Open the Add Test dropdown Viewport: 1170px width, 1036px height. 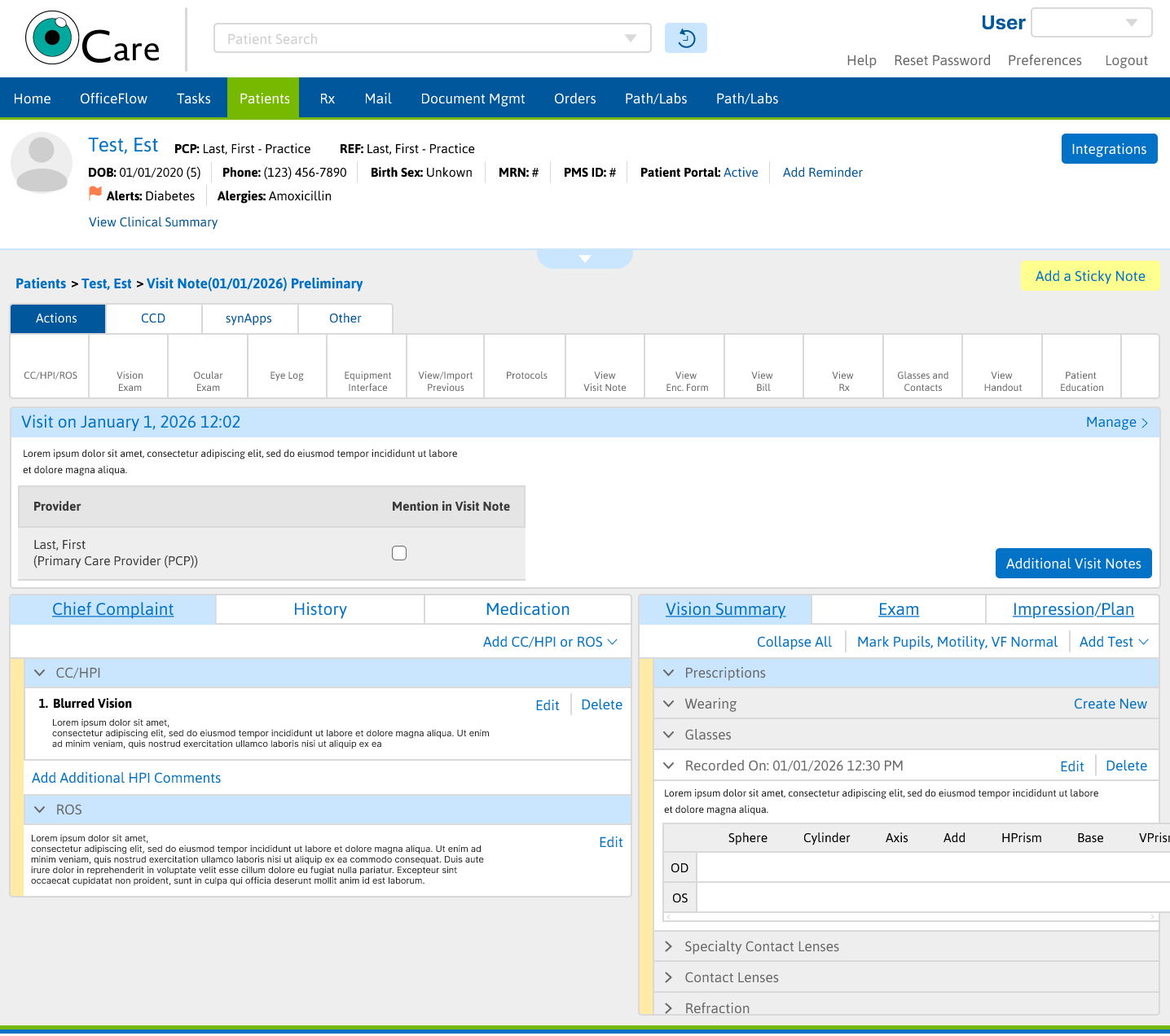1114,642
